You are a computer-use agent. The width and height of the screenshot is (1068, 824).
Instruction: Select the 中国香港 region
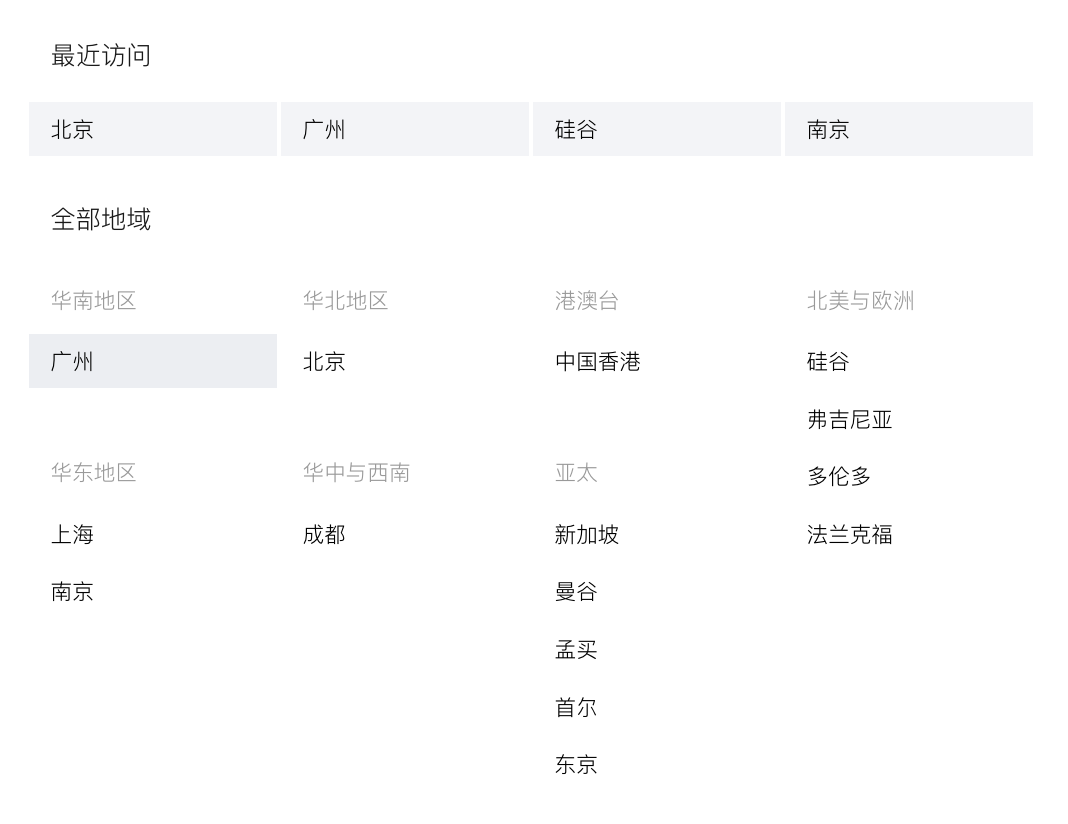pyautogui.click(x=598, y=361)
